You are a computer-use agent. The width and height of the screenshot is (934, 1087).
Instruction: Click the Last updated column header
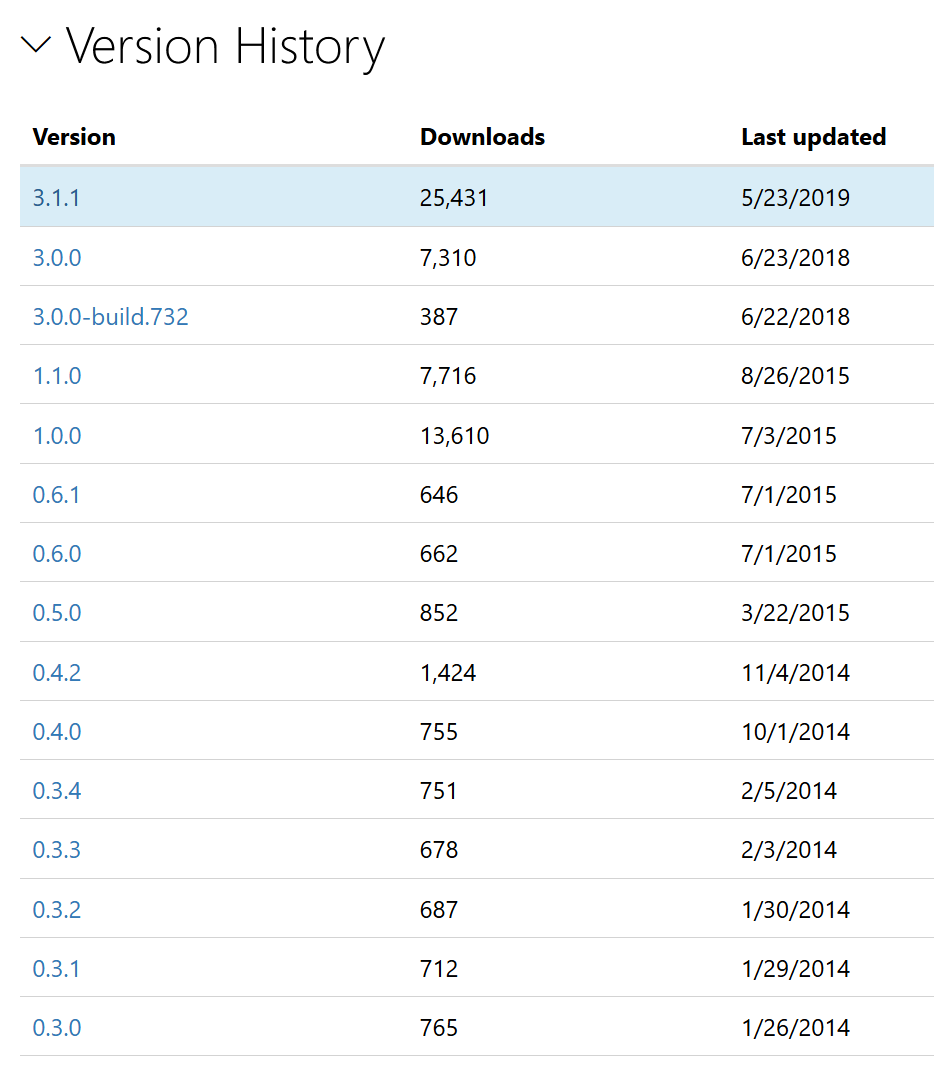point(814,137)
